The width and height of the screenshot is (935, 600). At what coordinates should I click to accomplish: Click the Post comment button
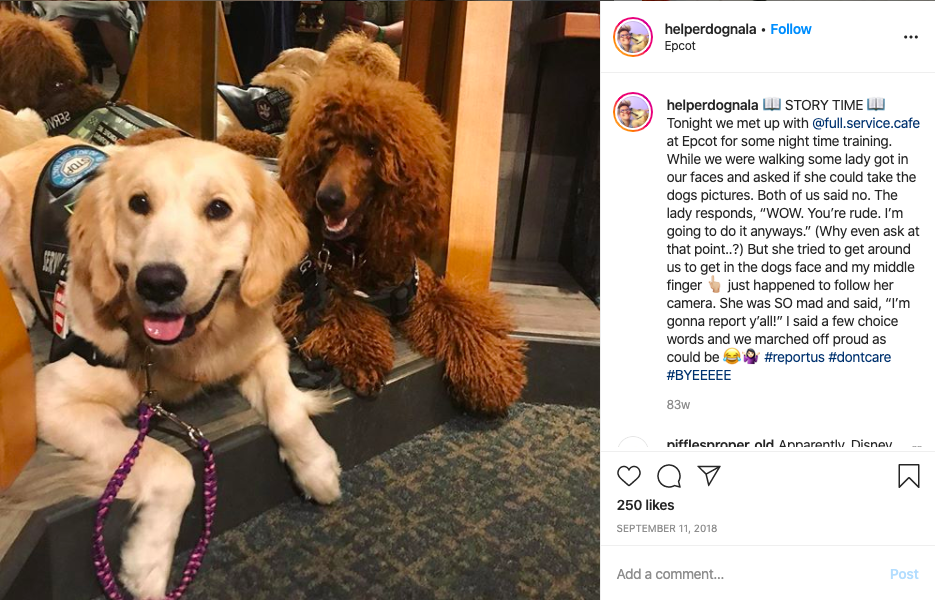(904, 574)
